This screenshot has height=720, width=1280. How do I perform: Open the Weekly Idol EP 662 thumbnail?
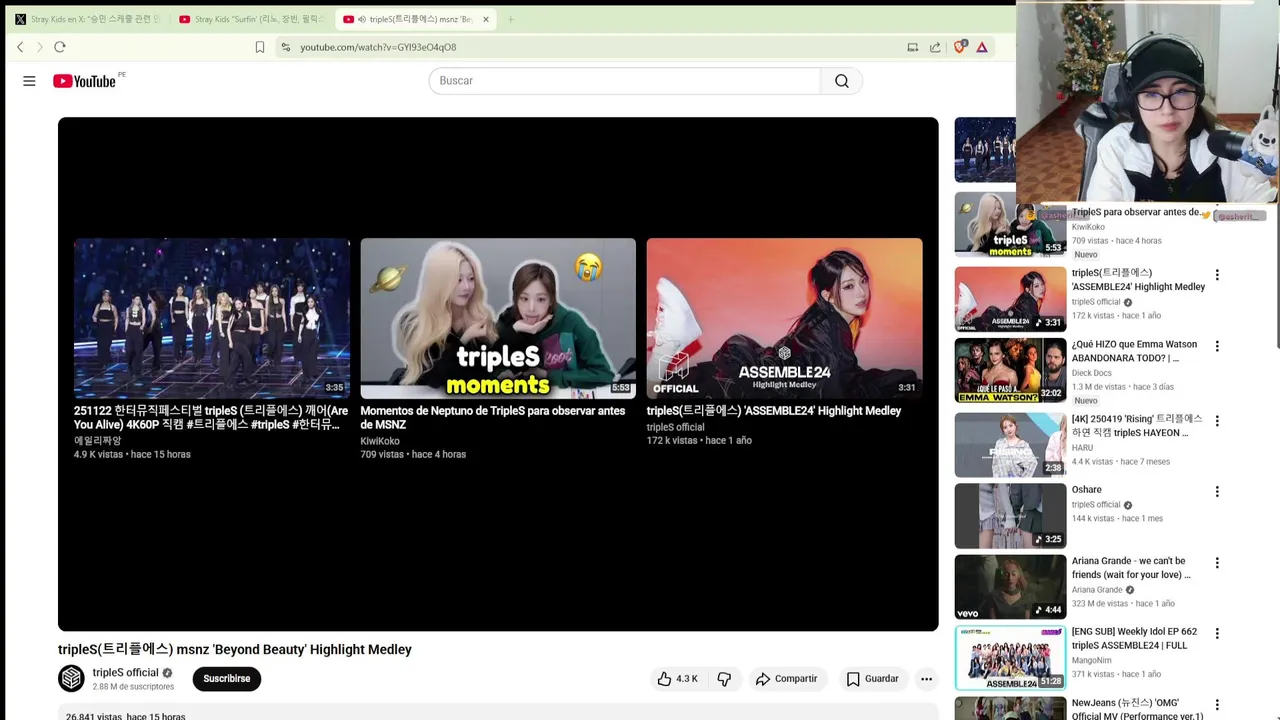[1010, 658]
